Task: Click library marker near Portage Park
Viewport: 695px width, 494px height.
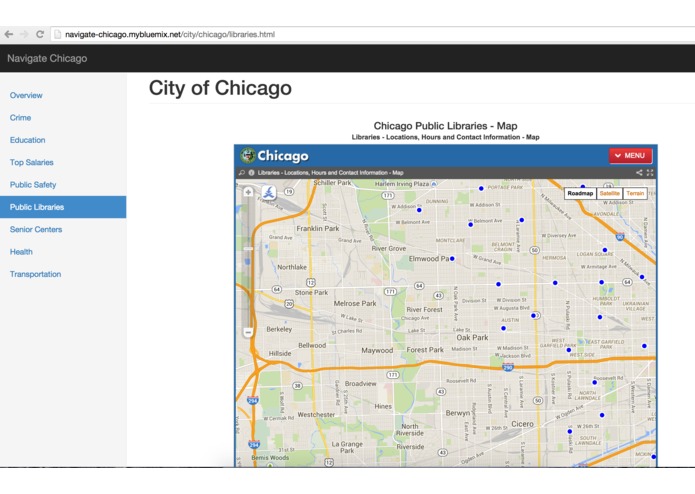Action: [481, 188]
